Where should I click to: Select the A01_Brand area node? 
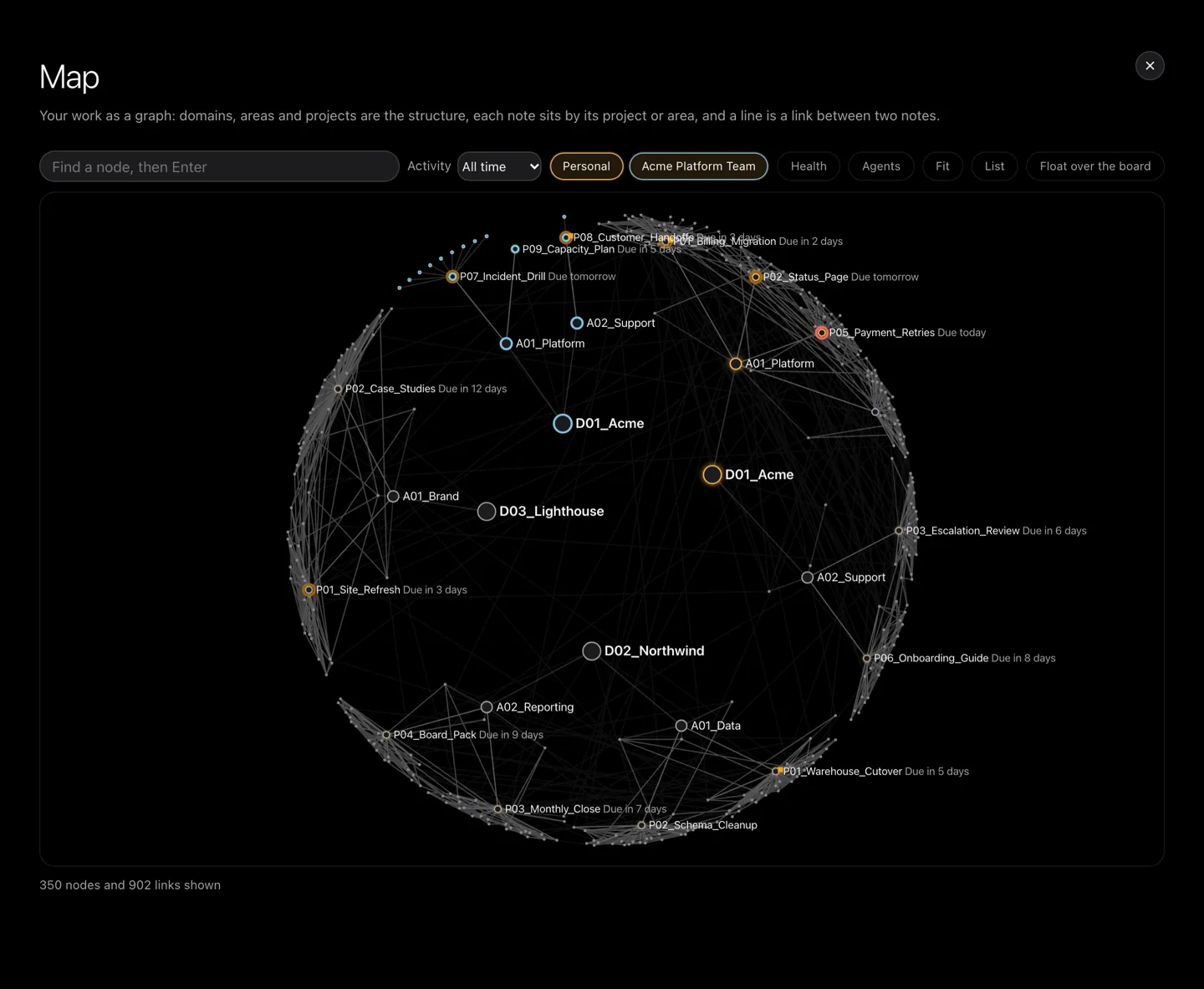coord(393,497)
